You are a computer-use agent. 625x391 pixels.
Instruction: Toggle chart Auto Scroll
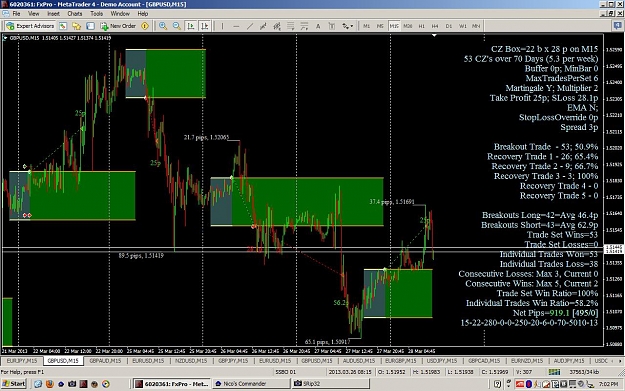(x=191, y=26)
